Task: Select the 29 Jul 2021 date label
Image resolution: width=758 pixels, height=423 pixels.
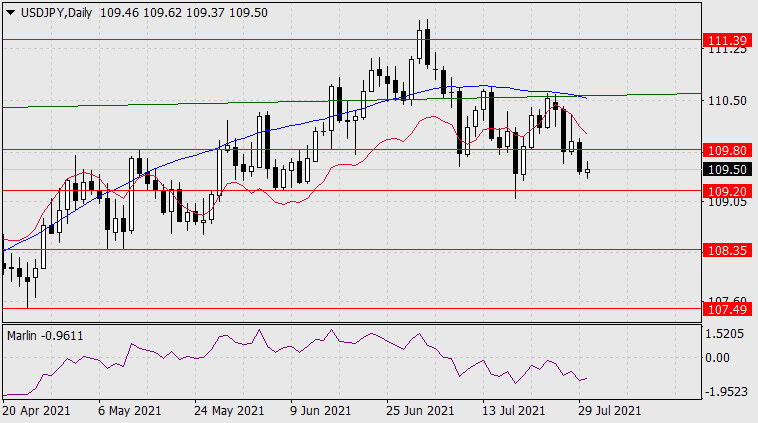Action: pos(610,411)
